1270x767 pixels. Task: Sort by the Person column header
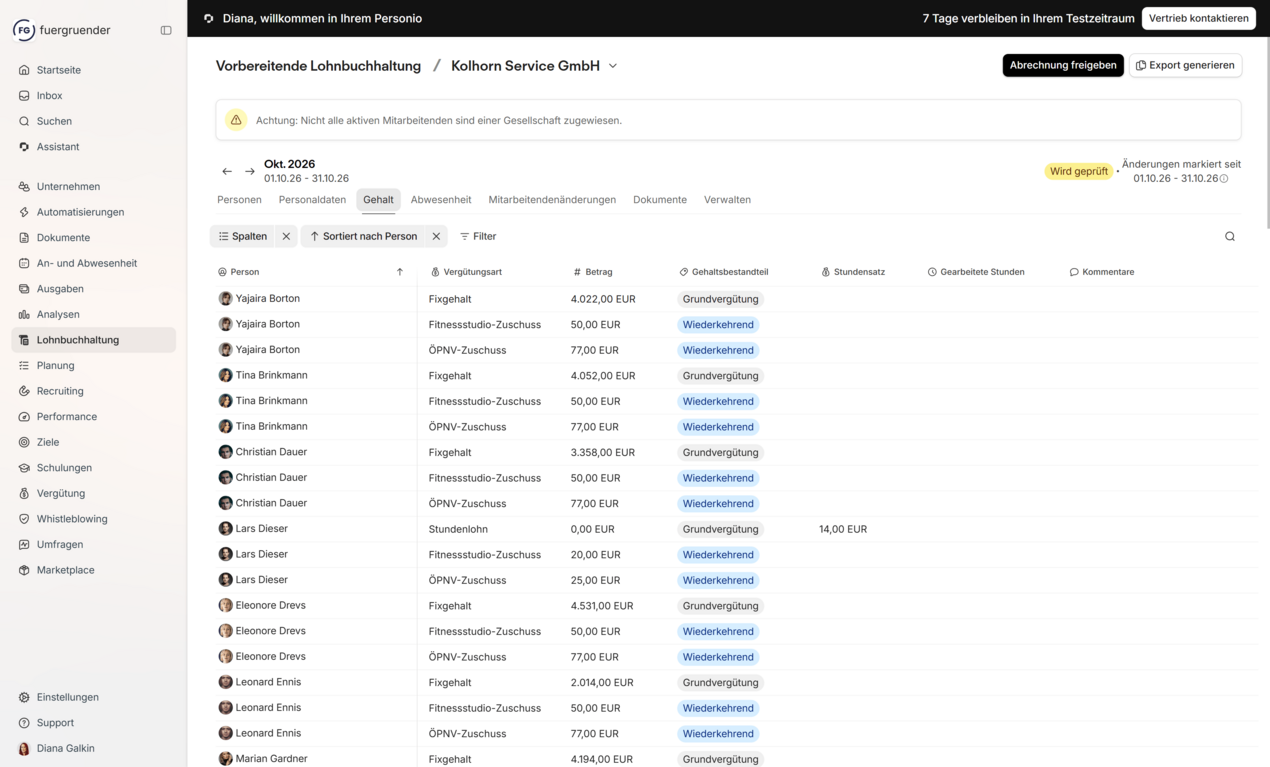[x=310, y=272]
